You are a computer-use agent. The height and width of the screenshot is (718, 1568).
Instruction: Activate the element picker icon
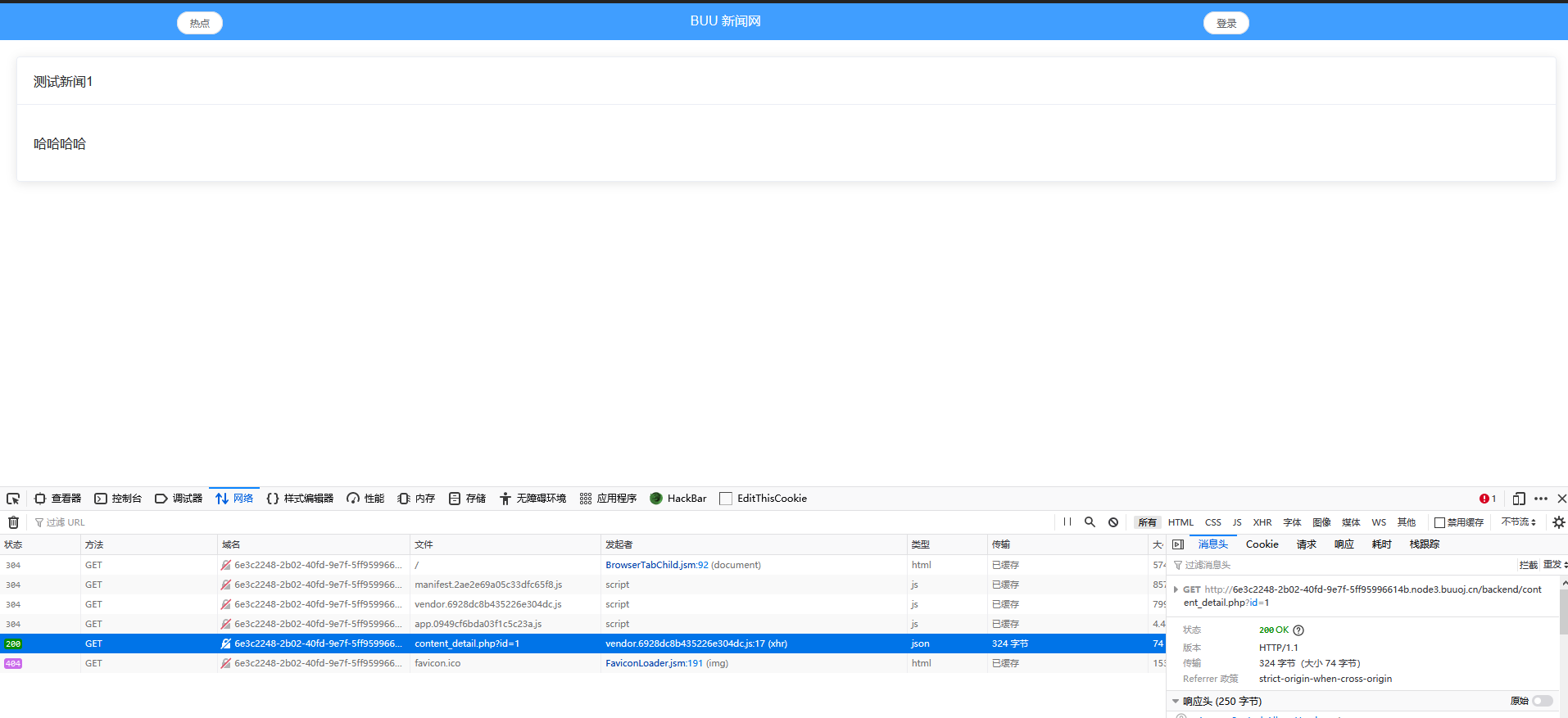[13, 499]
